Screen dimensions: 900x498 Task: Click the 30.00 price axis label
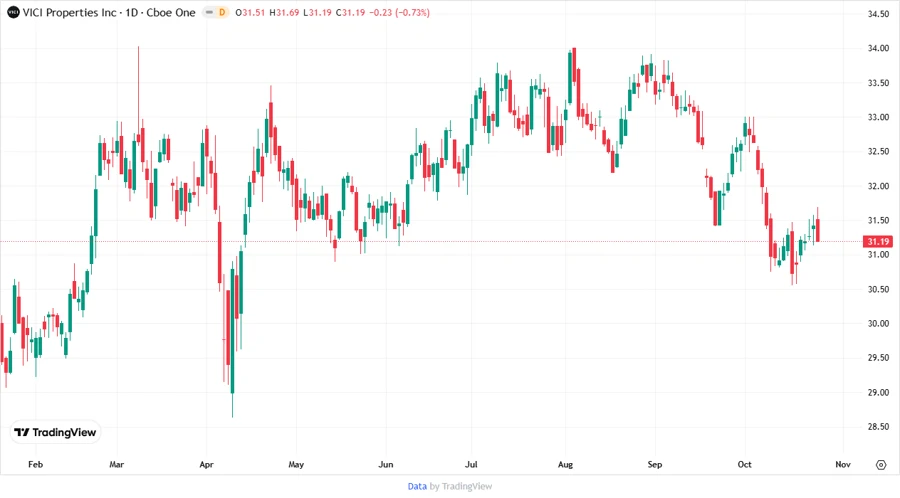(x=878, y=324)
